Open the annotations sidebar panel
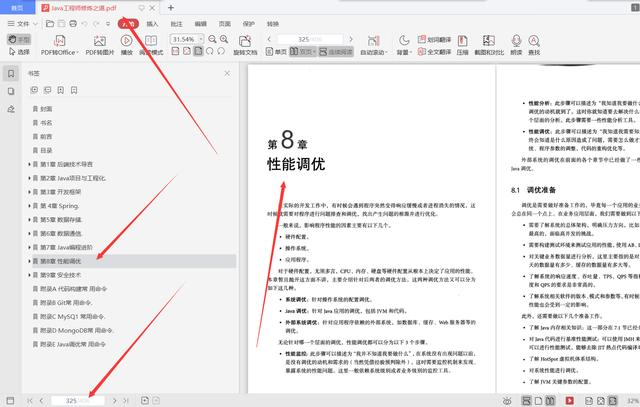The width and height of the screenshot is (640, 407). [11, 109]
